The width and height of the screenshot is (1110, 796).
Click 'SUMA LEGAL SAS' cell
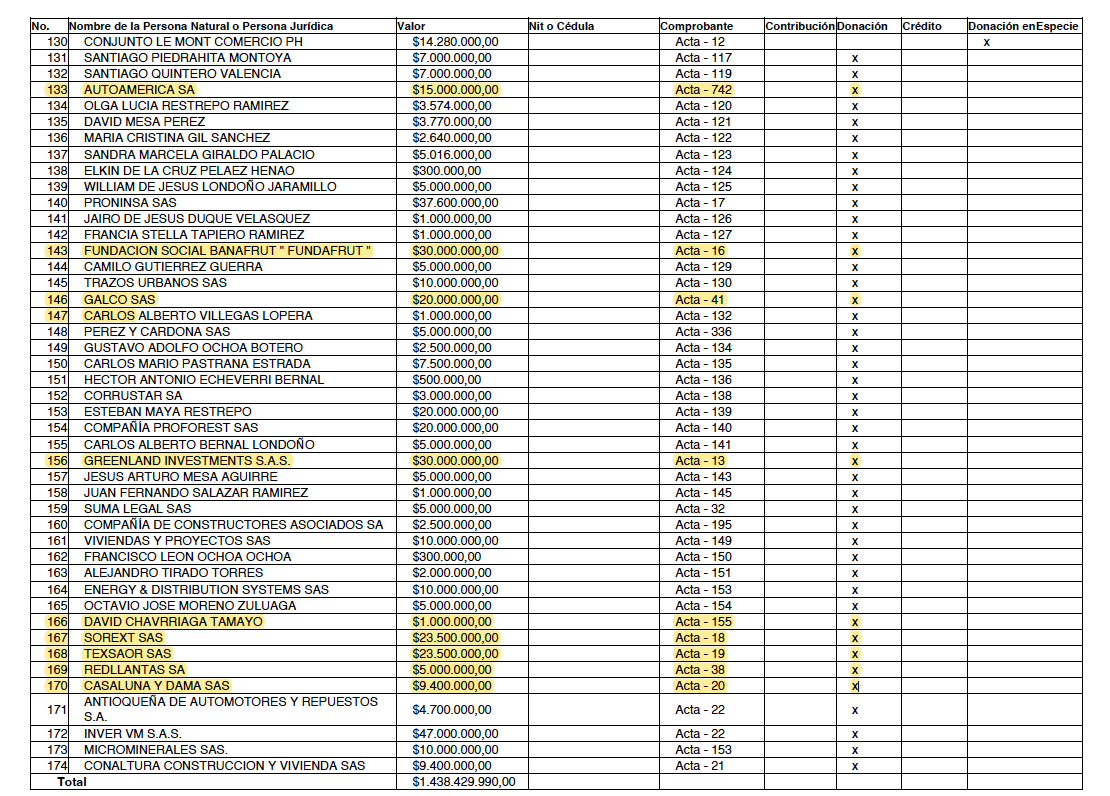[137, 508]
